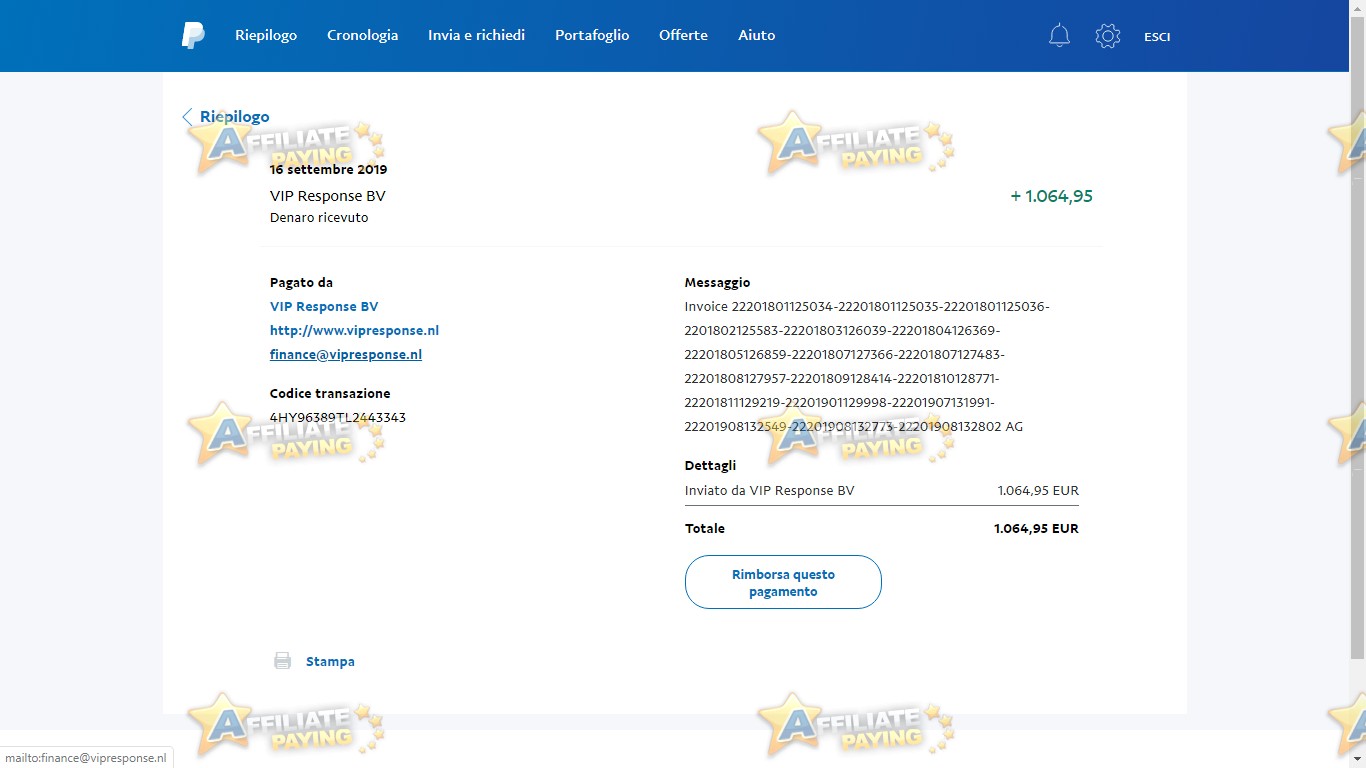
Task: Click the + 1.064,95 amount
Action: click(1052, 196)
